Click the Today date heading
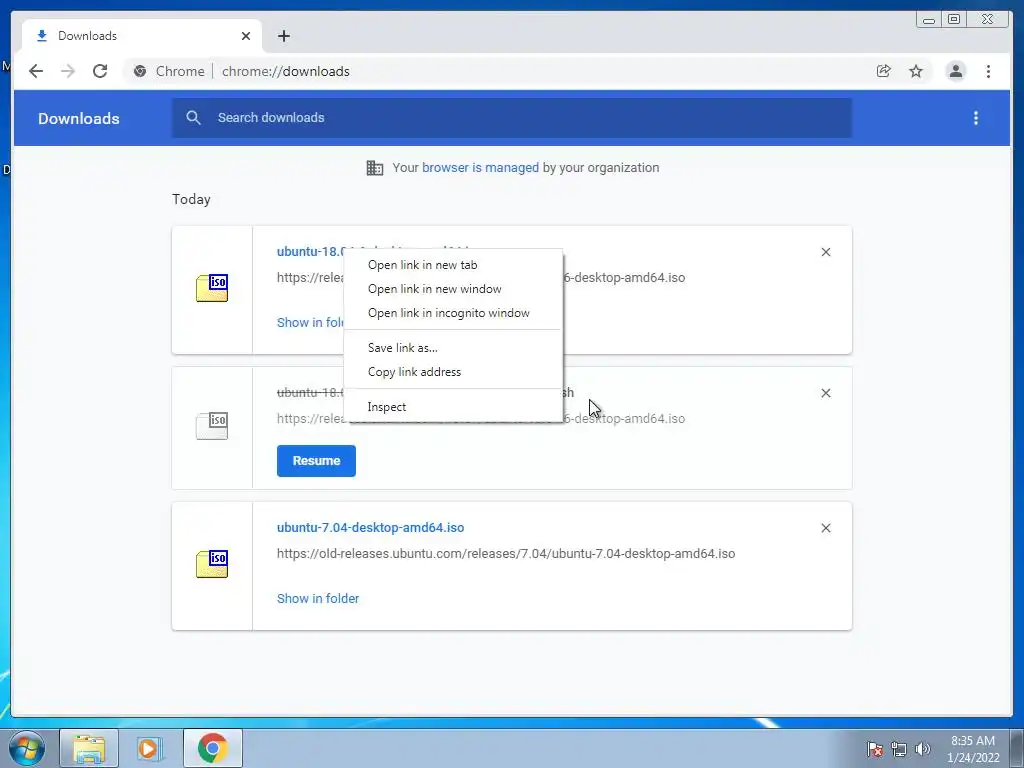 [x=191, y=199]
